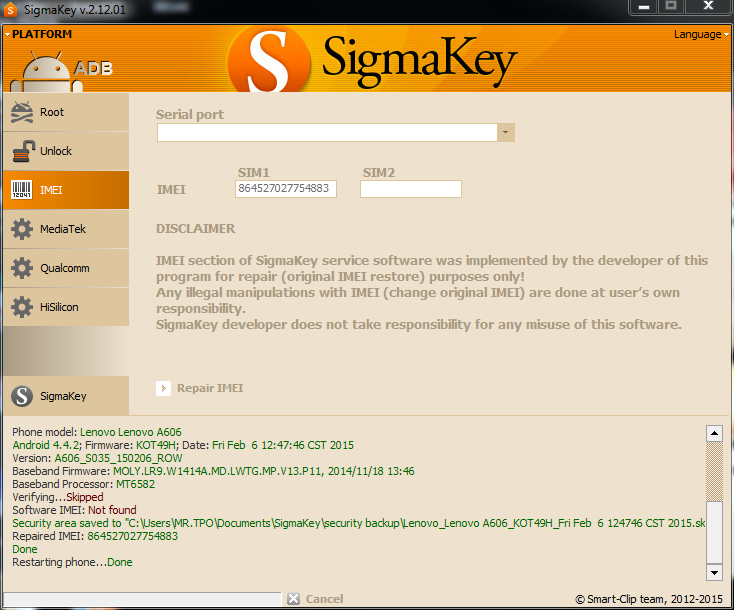Click the 'MT6582' baseband processor value
This screenshot has width=734, height=610.
pos(135,484)
